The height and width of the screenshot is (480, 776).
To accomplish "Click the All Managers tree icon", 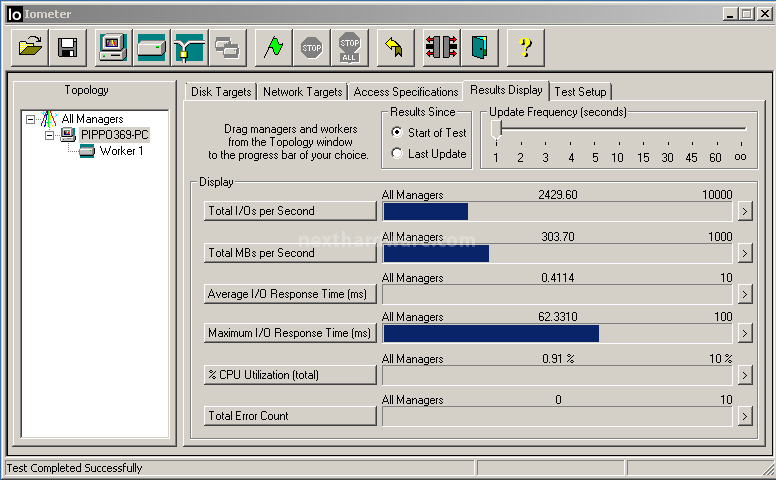I will (x=49, y=119).
